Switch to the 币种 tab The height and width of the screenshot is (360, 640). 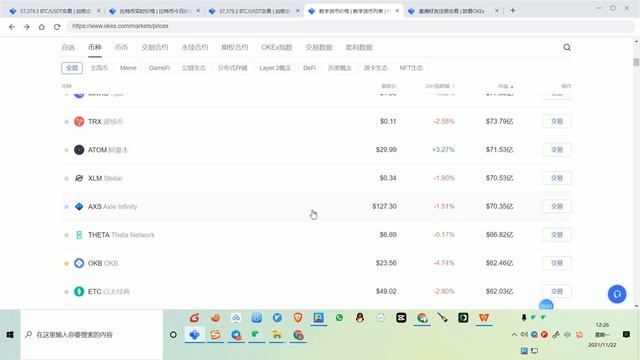pos(95,47)
